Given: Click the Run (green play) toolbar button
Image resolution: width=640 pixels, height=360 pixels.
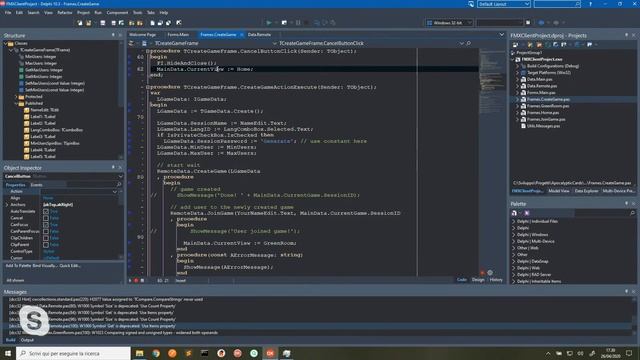Looking at the screenshot, I should pyautogui.click(x=269, y=23).
